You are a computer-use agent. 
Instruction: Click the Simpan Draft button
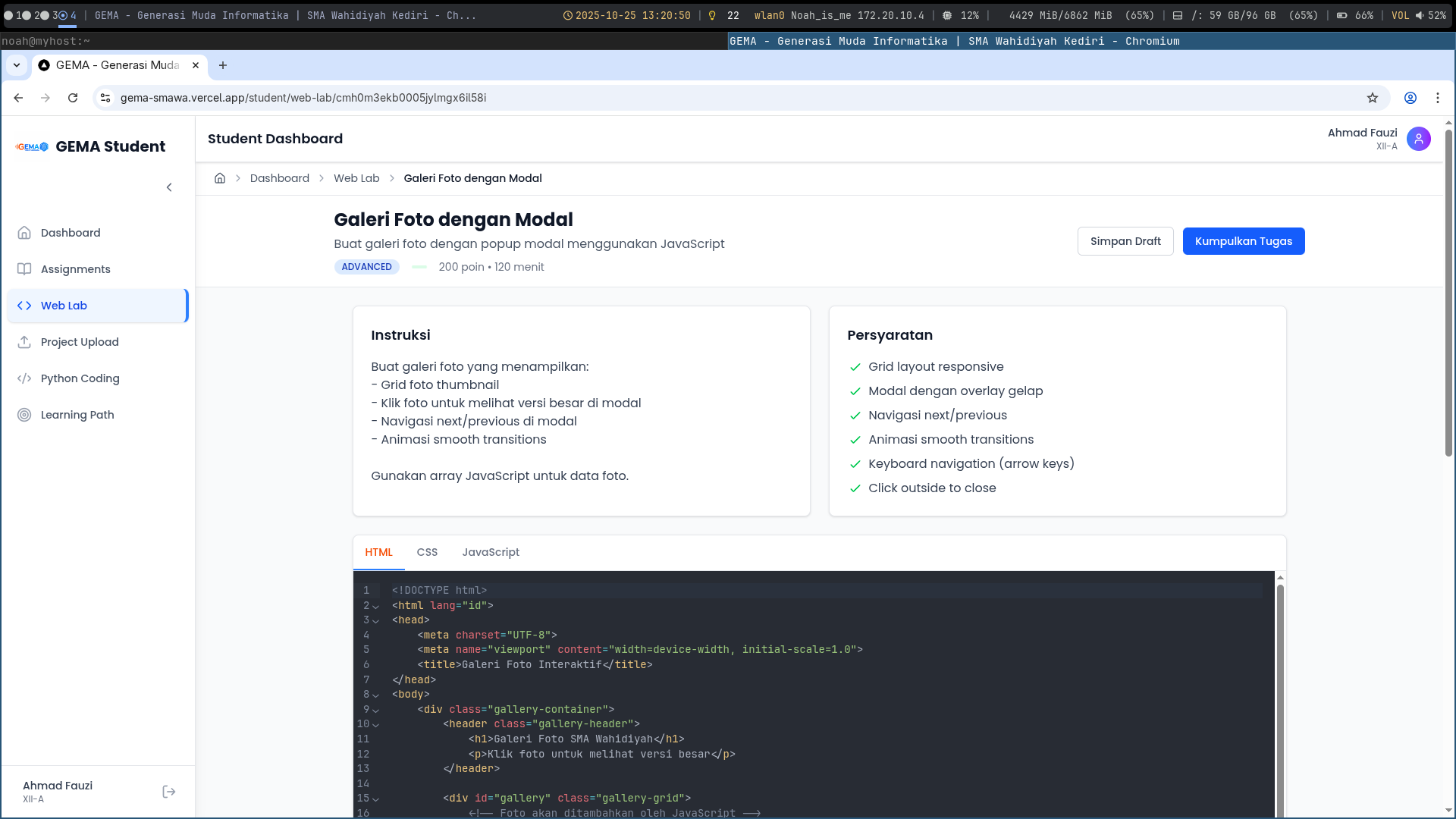[1125, 241]
